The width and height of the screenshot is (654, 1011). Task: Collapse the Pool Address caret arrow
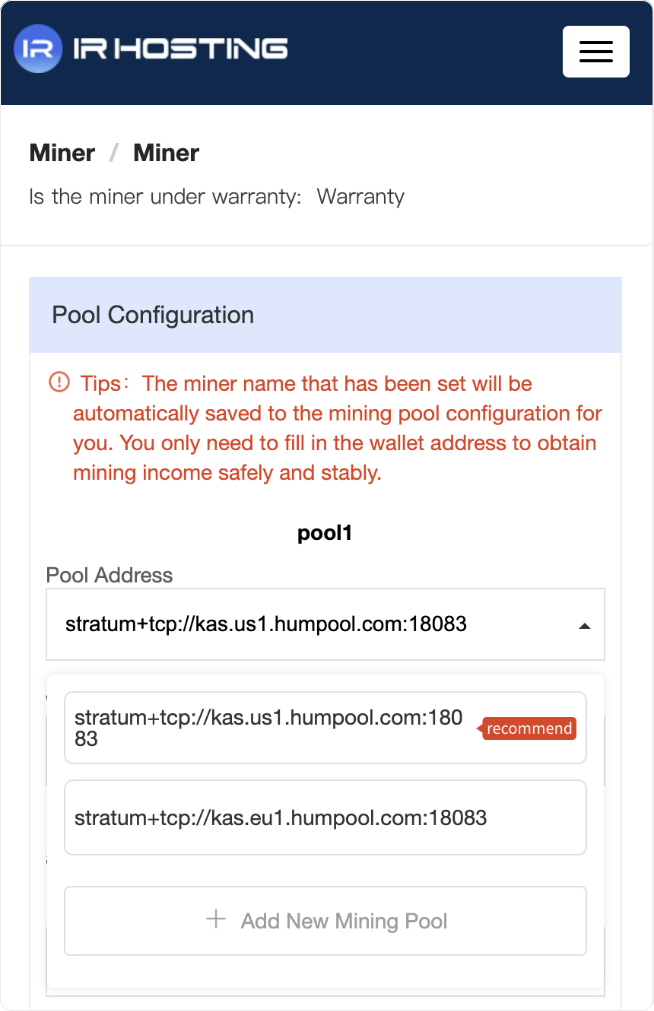tap(585, 625)
